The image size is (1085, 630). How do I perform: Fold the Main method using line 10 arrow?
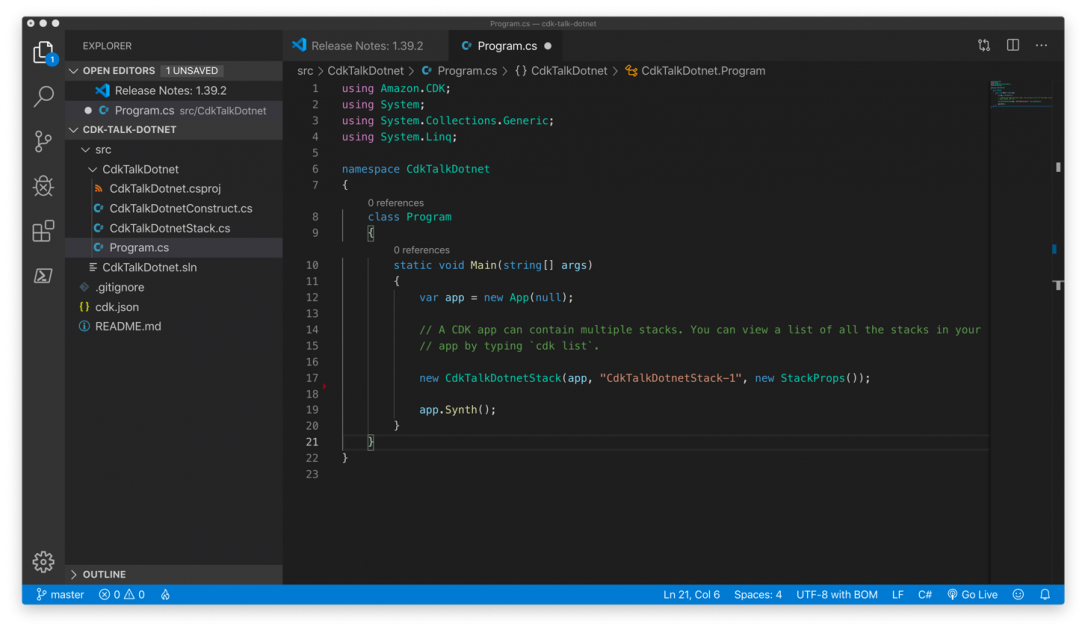(328, 265)
